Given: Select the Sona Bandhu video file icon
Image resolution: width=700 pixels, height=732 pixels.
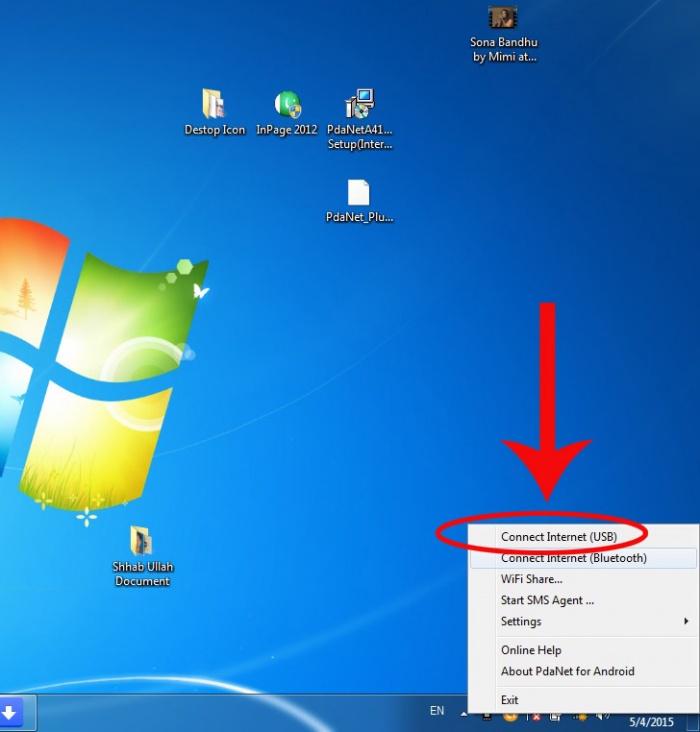Looking at the screenshot, I should [x=503, y=35].
